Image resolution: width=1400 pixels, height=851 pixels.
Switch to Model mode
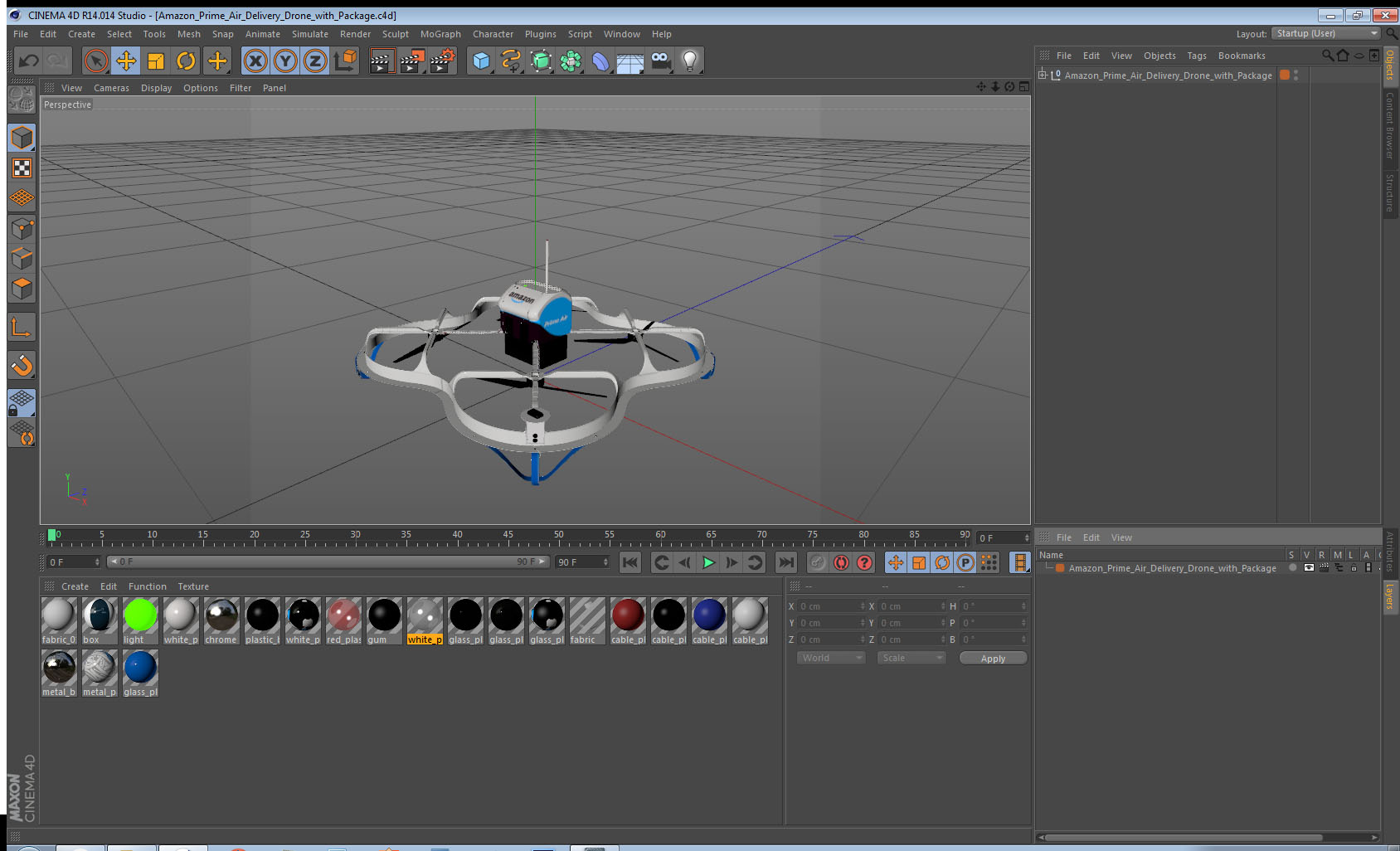[22, 138]
